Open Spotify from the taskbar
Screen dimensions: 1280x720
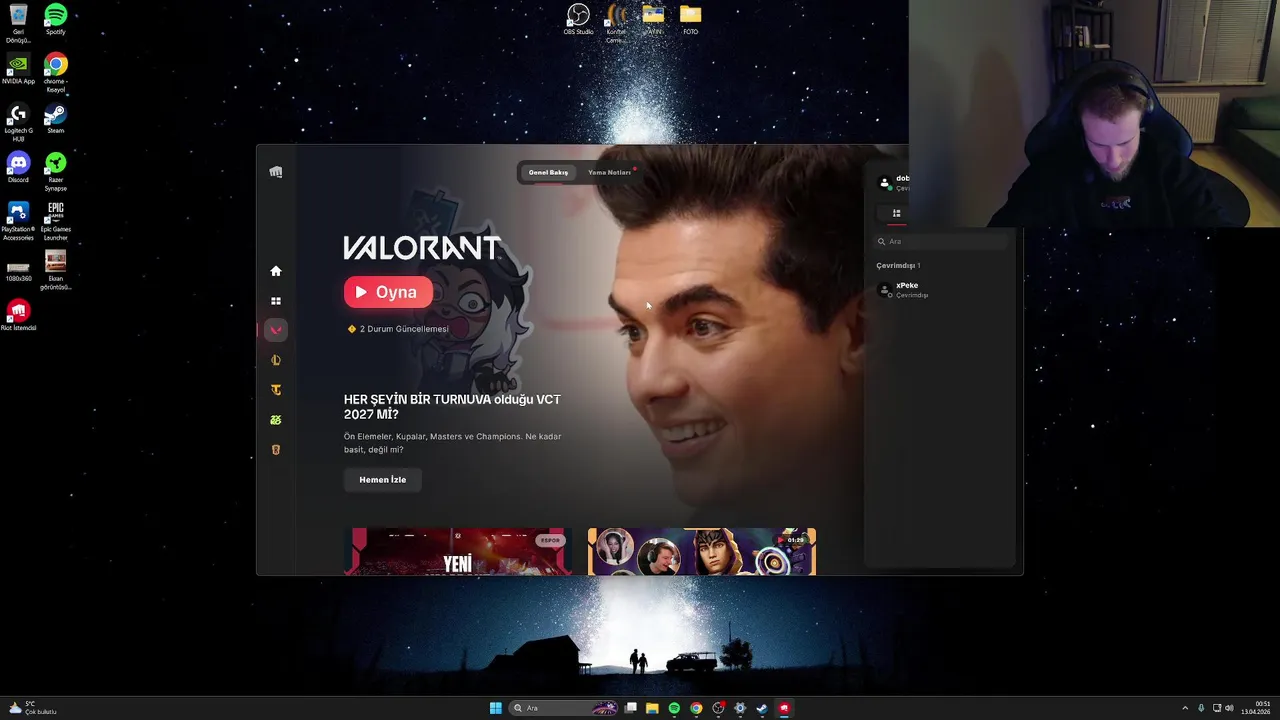coord(674,708)
